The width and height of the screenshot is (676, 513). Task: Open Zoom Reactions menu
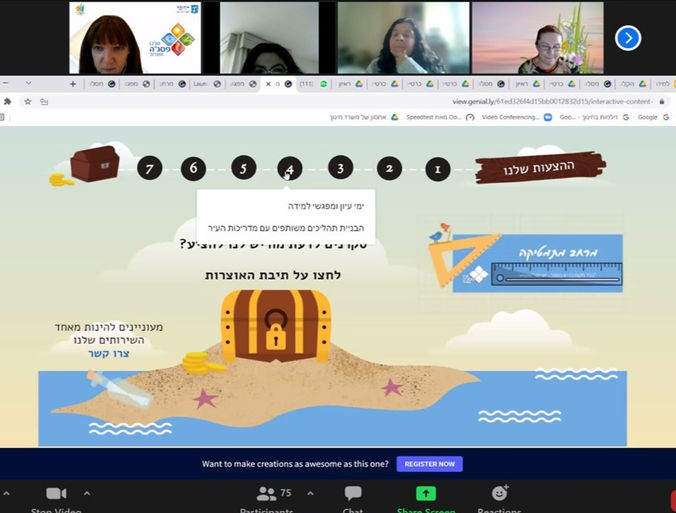click(x=499, y=498)
